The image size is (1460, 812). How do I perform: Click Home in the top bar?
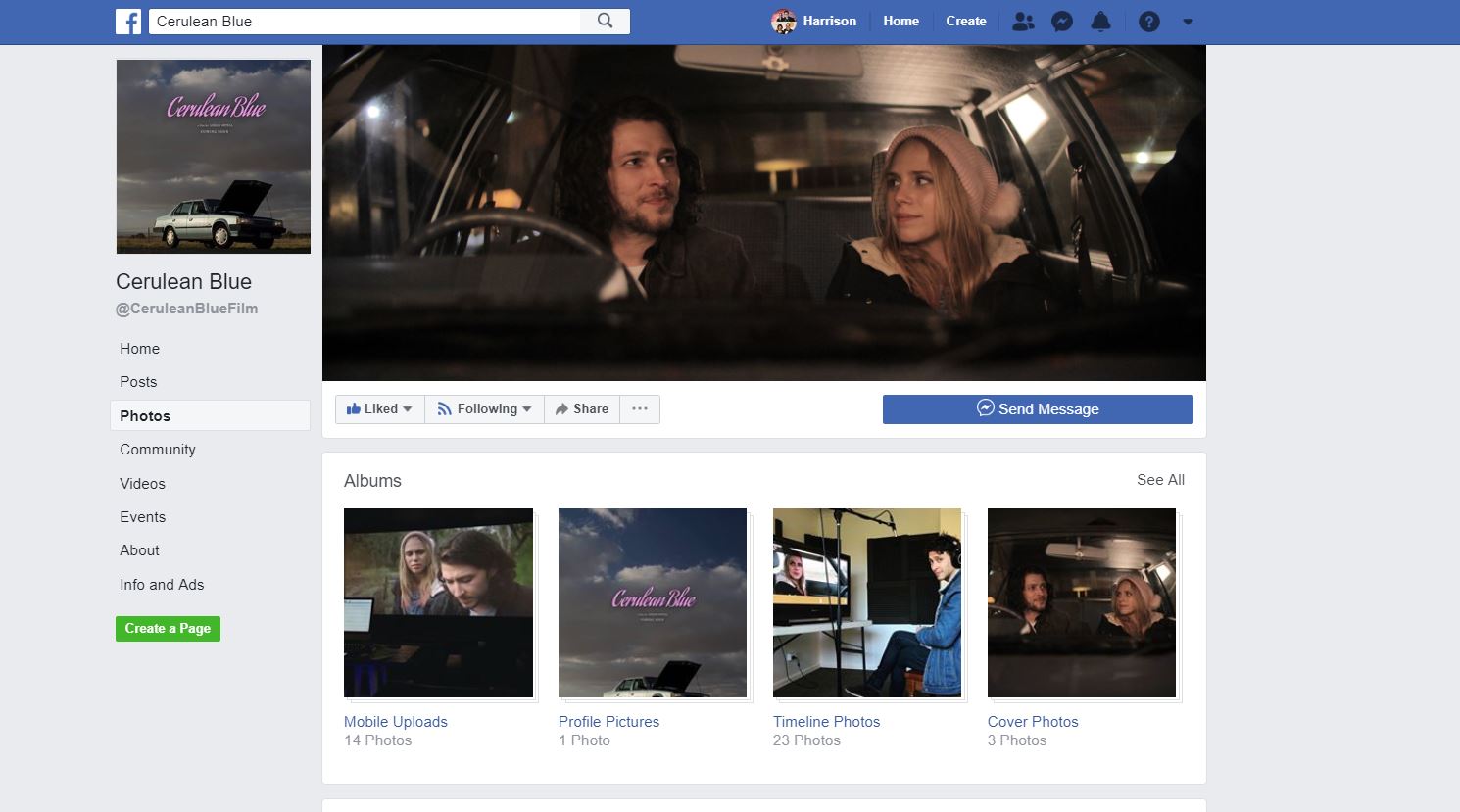click(900, 21)
